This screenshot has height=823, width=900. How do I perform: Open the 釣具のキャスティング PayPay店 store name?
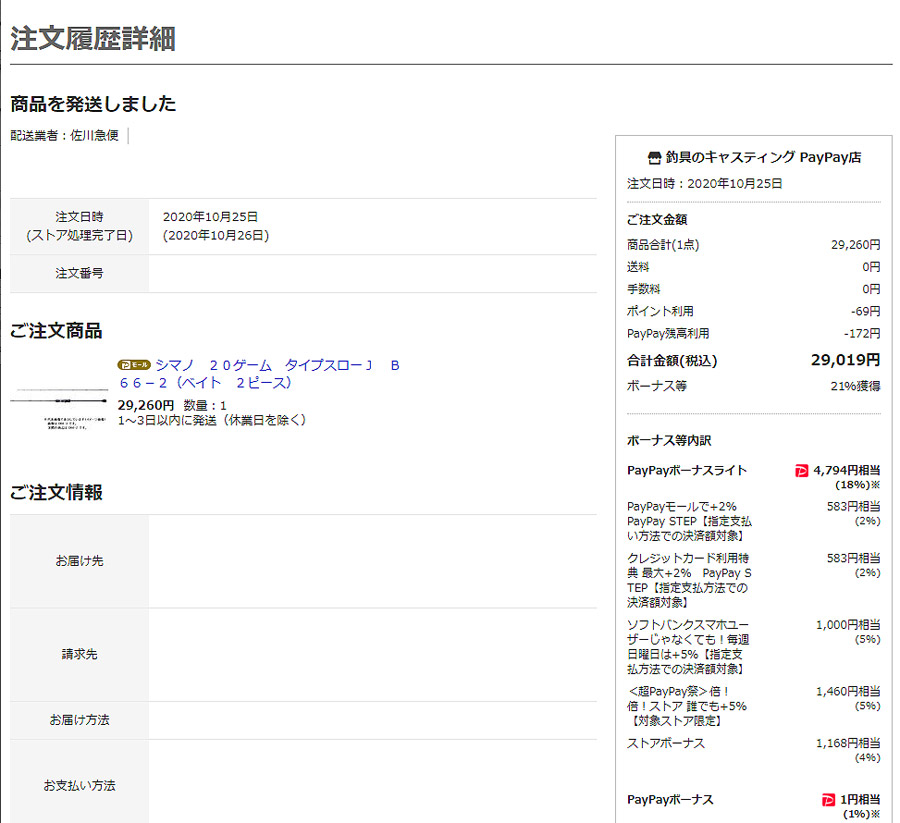(763, 157)
